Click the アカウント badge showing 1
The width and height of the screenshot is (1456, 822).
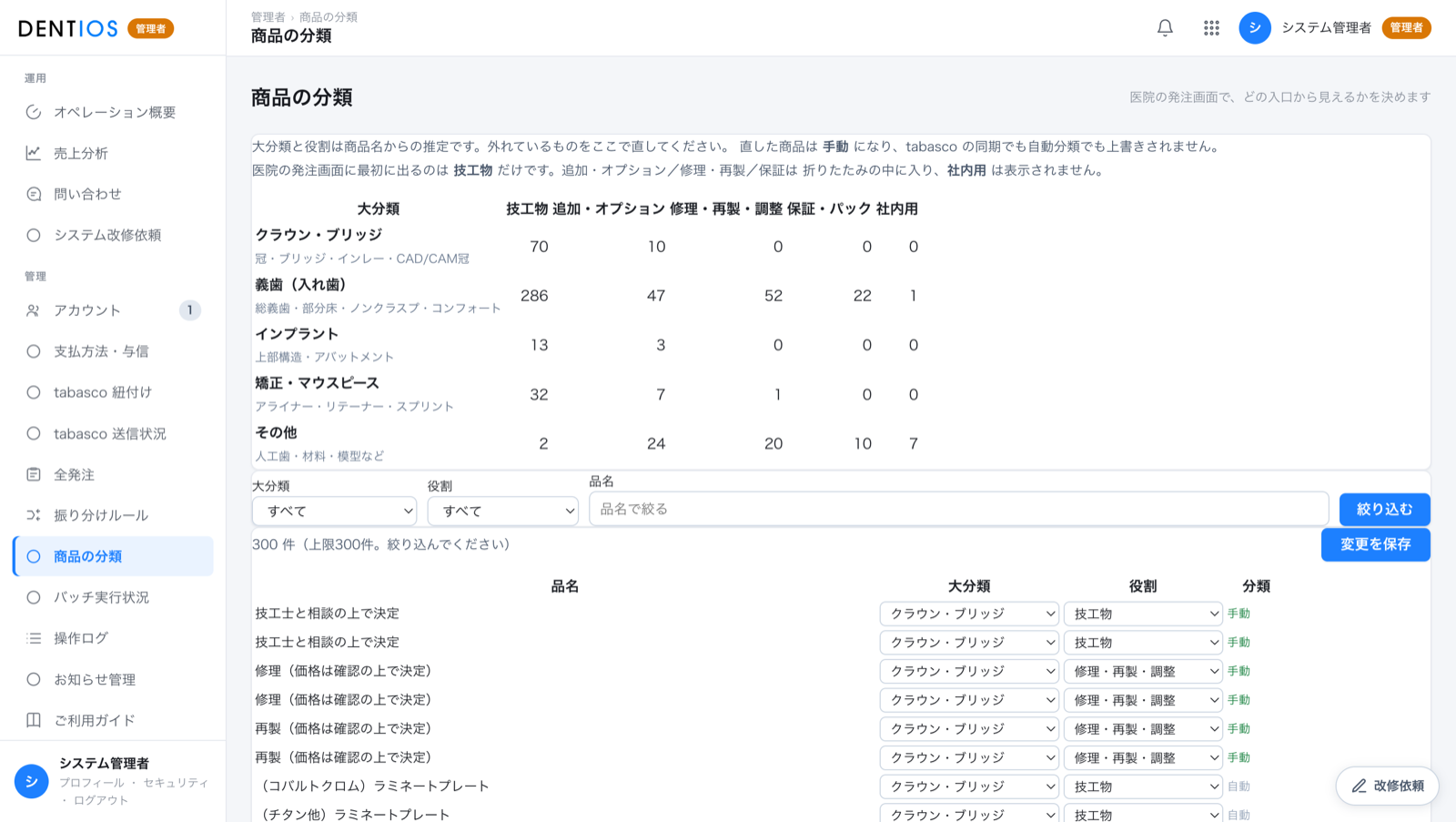pos(189,310)
